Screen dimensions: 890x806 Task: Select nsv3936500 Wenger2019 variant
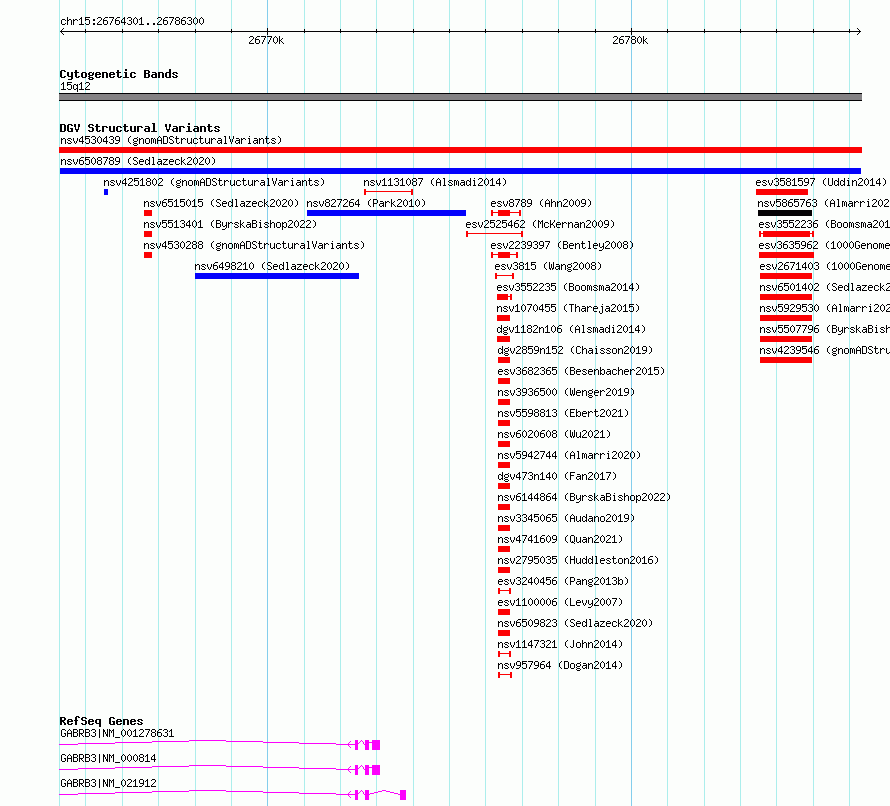tap(566, 392)
